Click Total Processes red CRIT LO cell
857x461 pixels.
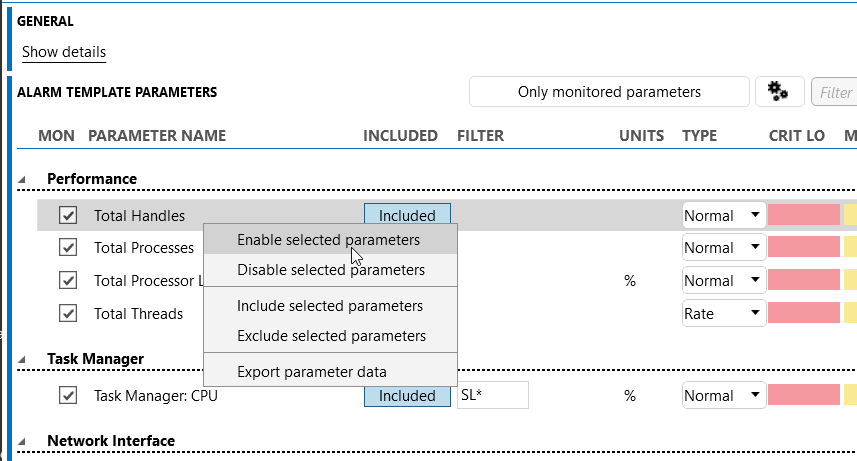coord(803,247)
